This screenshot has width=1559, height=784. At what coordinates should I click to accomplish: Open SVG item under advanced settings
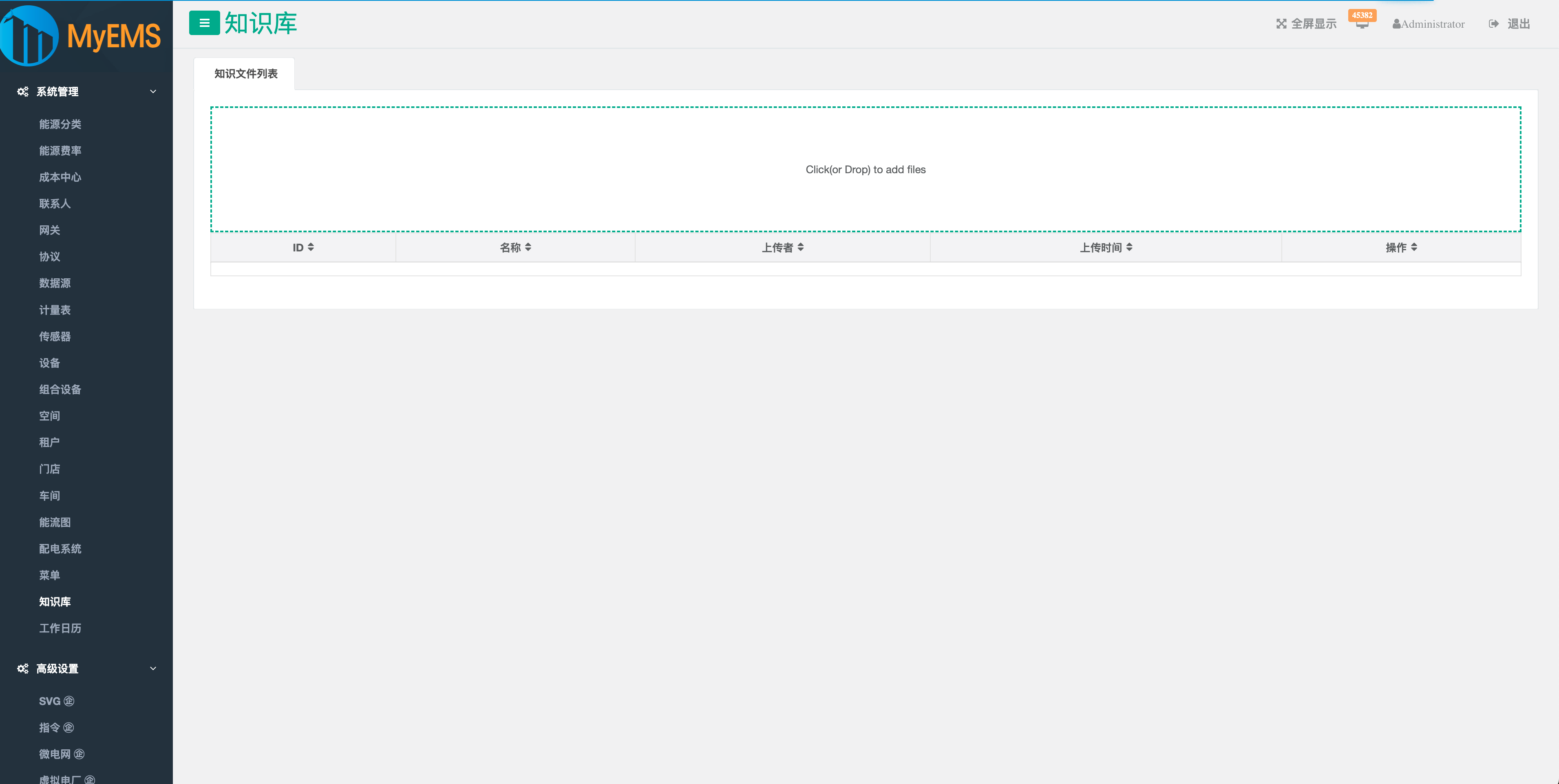pos(50,701)
